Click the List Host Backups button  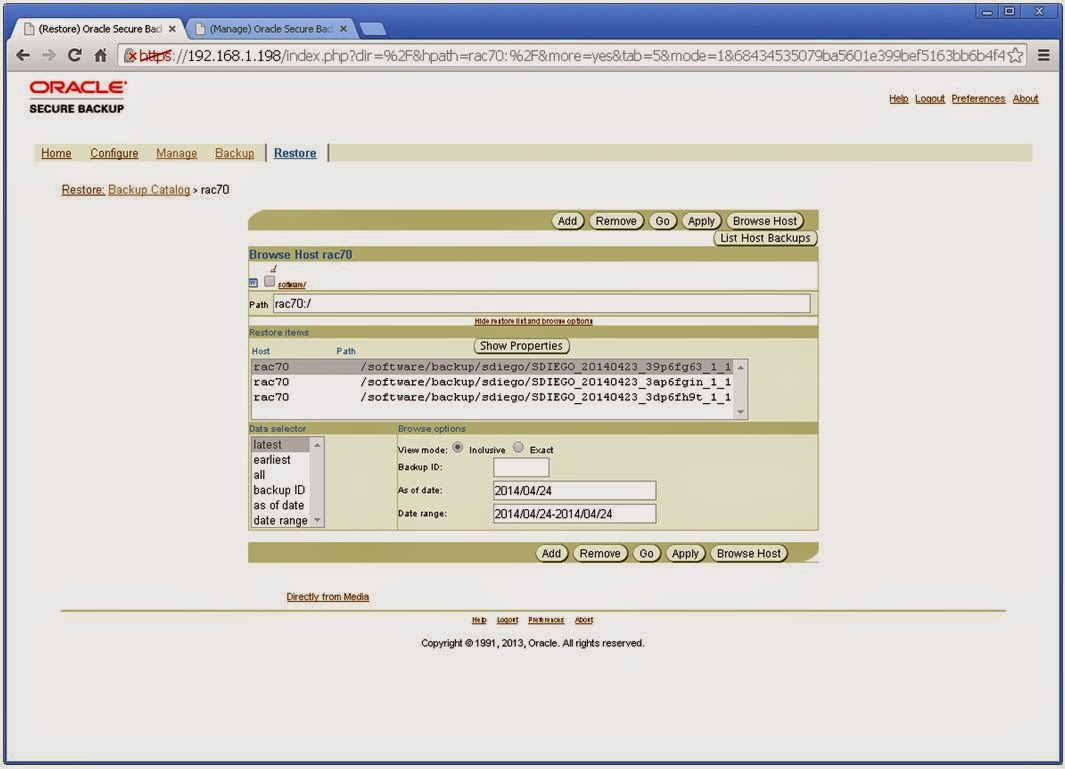[765, 238]
